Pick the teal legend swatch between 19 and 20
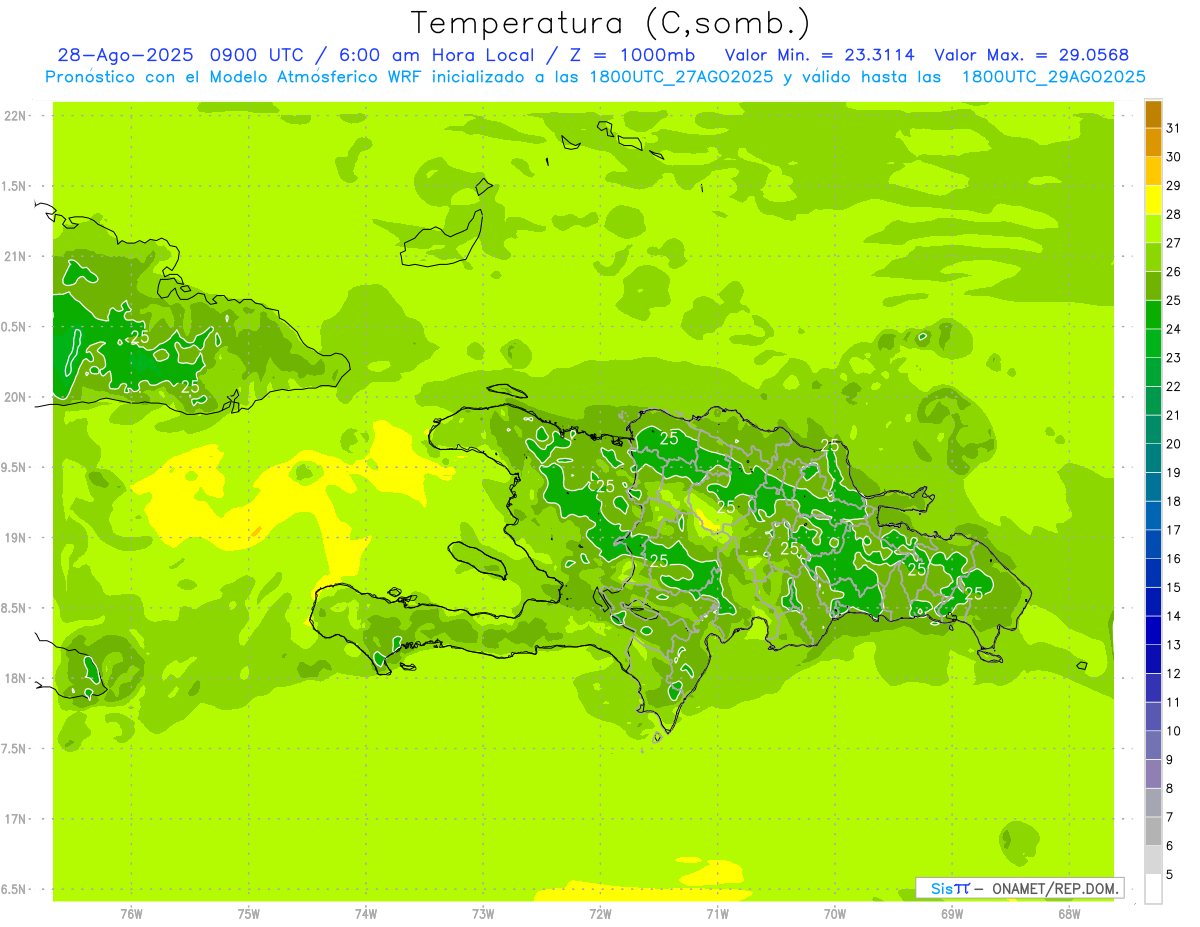This screenshot has width=1200, height=927. coord(1153,459)
